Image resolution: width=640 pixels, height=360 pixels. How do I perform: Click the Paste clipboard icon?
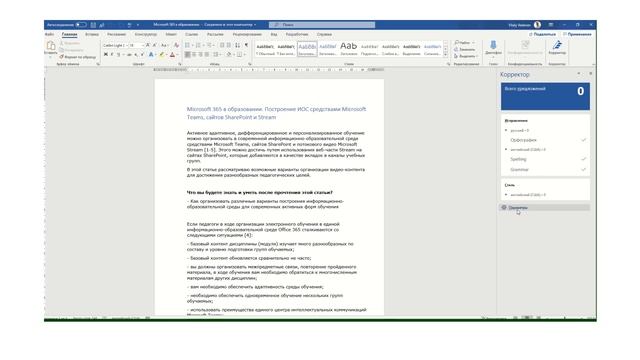tap(51, 45)
